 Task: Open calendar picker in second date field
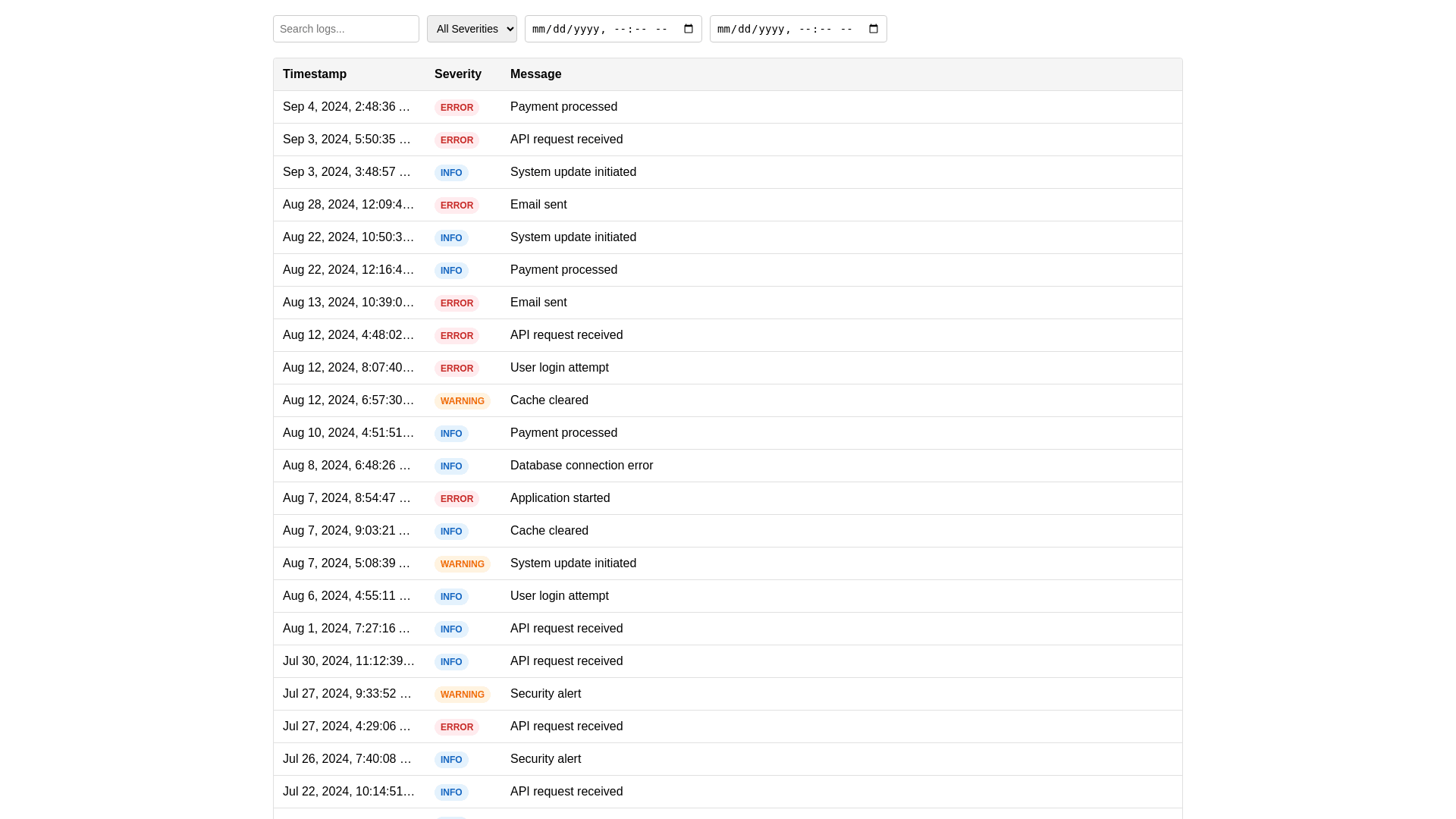pyautogui.click(x=874, y=29)
